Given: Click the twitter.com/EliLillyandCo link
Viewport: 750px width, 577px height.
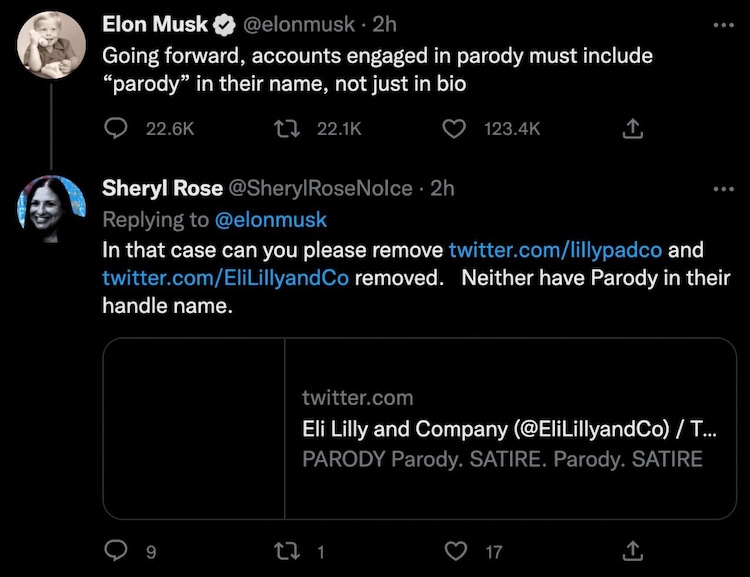Looking at the screenshot, I should pyautogui.click(x=225, y=277).
